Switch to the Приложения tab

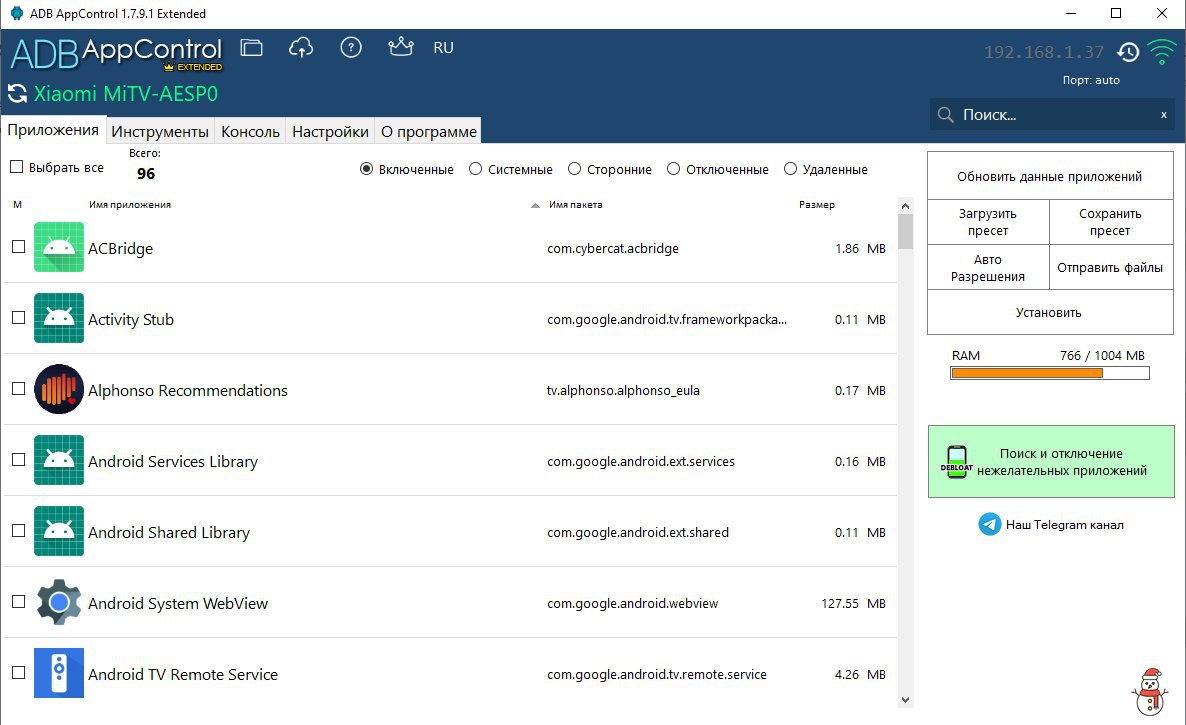pos(53,130)
